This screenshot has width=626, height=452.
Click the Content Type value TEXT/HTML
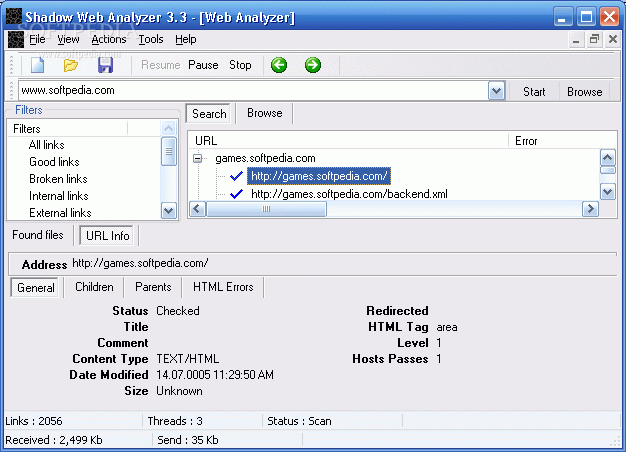click(x=188, y=359)
